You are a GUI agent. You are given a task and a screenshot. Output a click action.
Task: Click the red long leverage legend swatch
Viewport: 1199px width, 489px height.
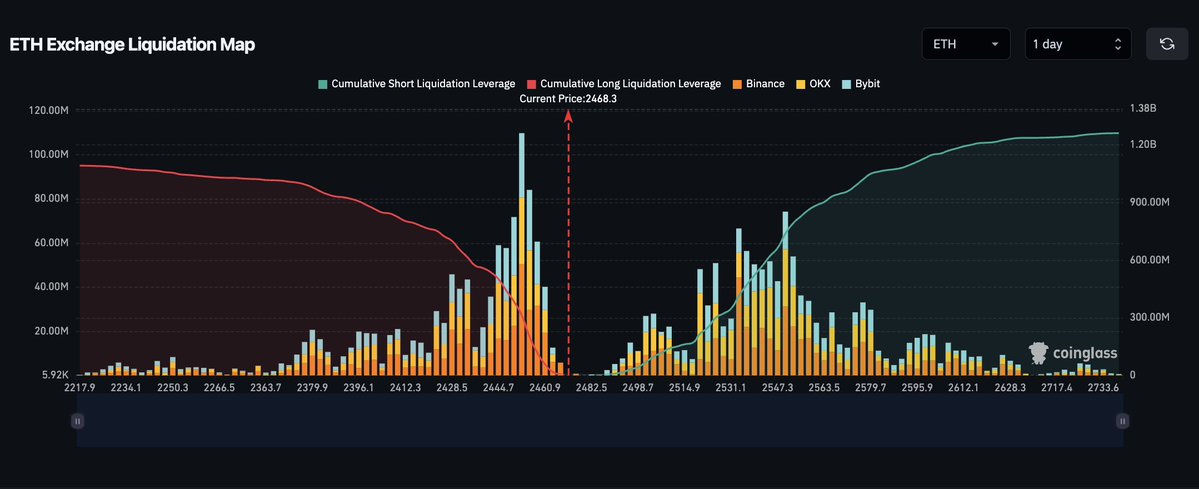(x=531, y=83)
